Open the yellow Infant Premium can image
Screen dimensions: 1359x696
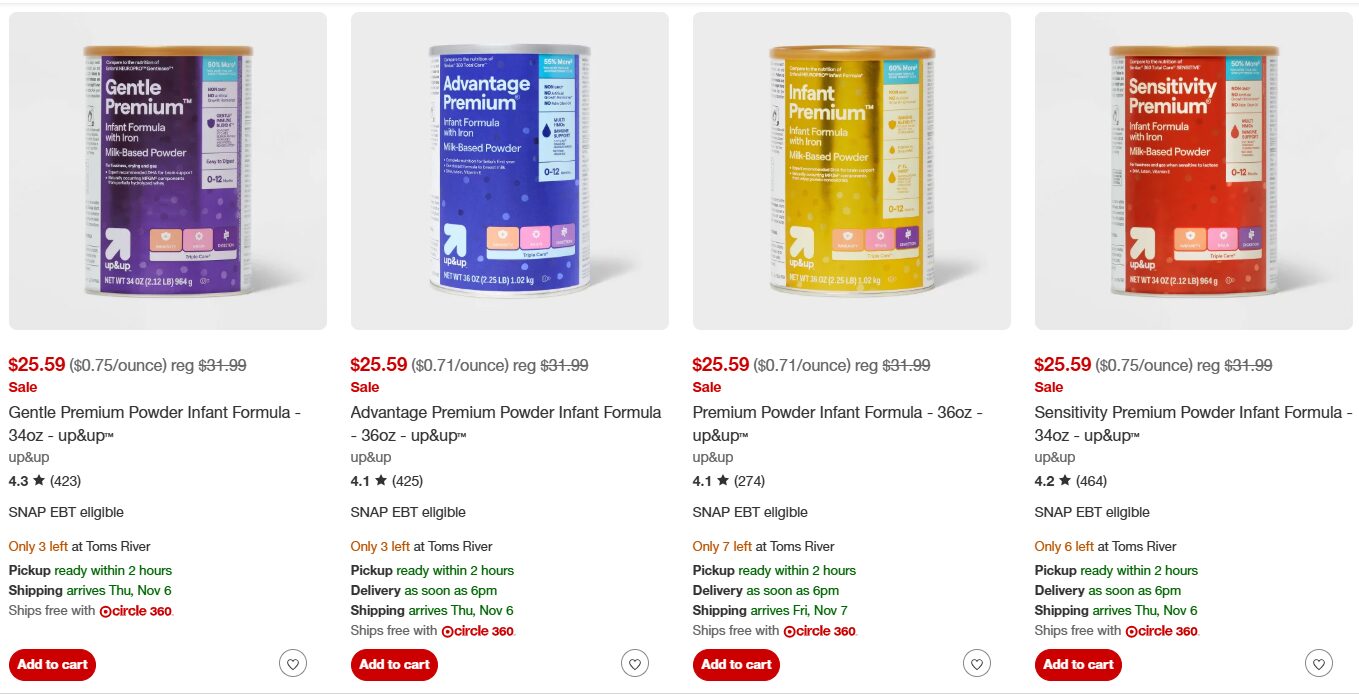852,171
